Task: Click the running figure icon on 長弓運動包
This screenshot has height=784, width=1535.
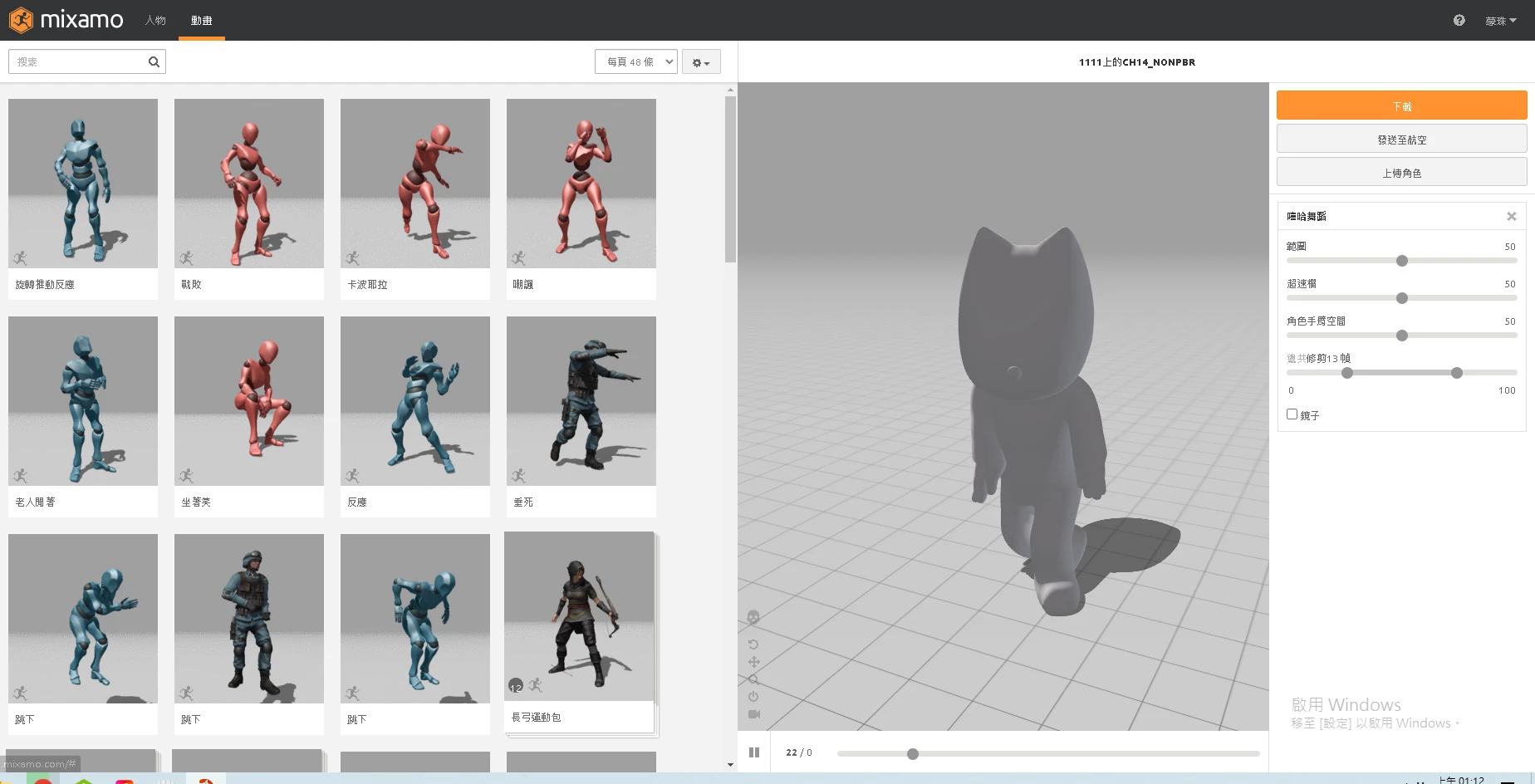Action: coord(535,685)
